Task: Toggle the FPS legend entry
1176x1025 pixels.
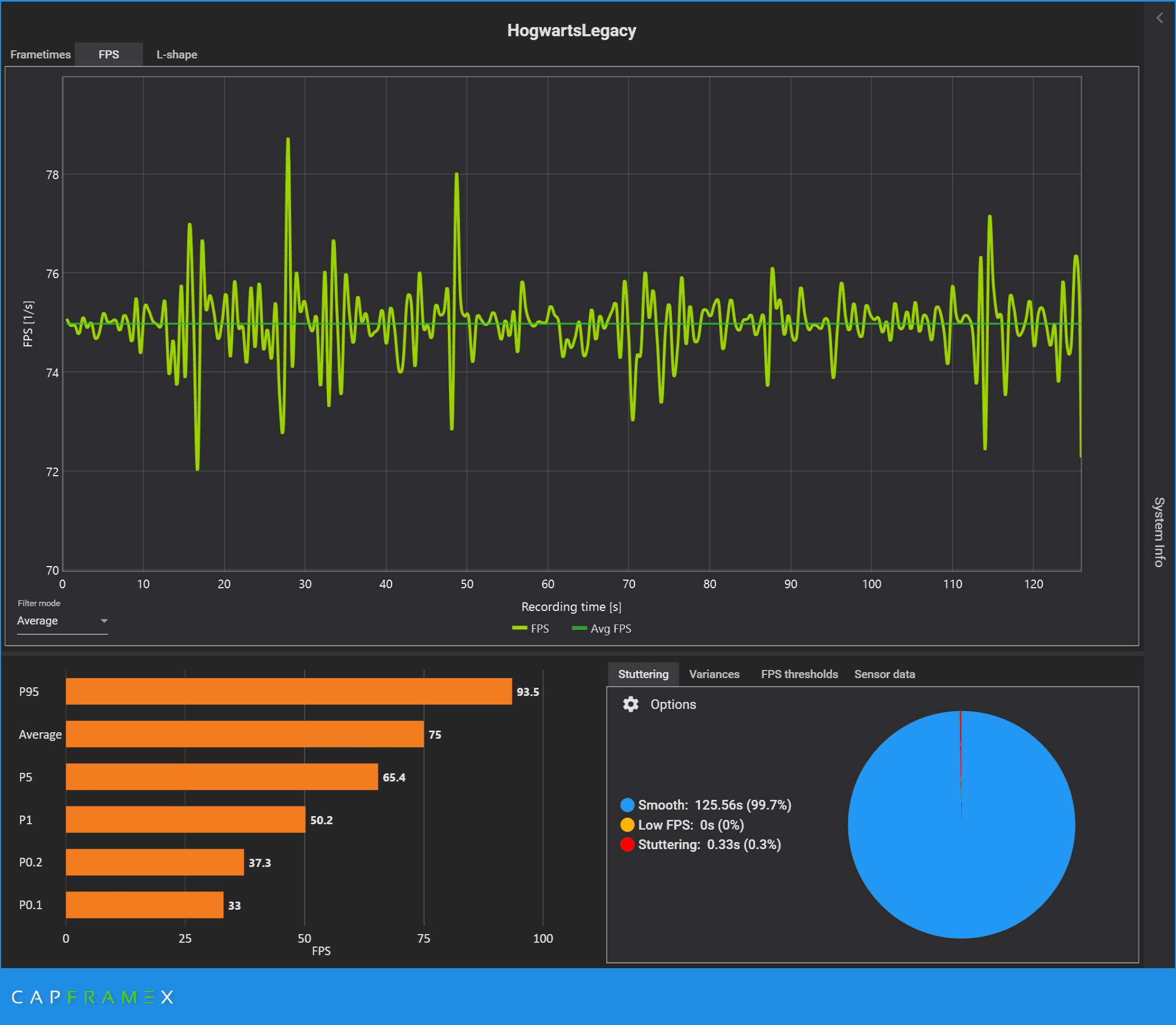Action: (x=531, y=629)
